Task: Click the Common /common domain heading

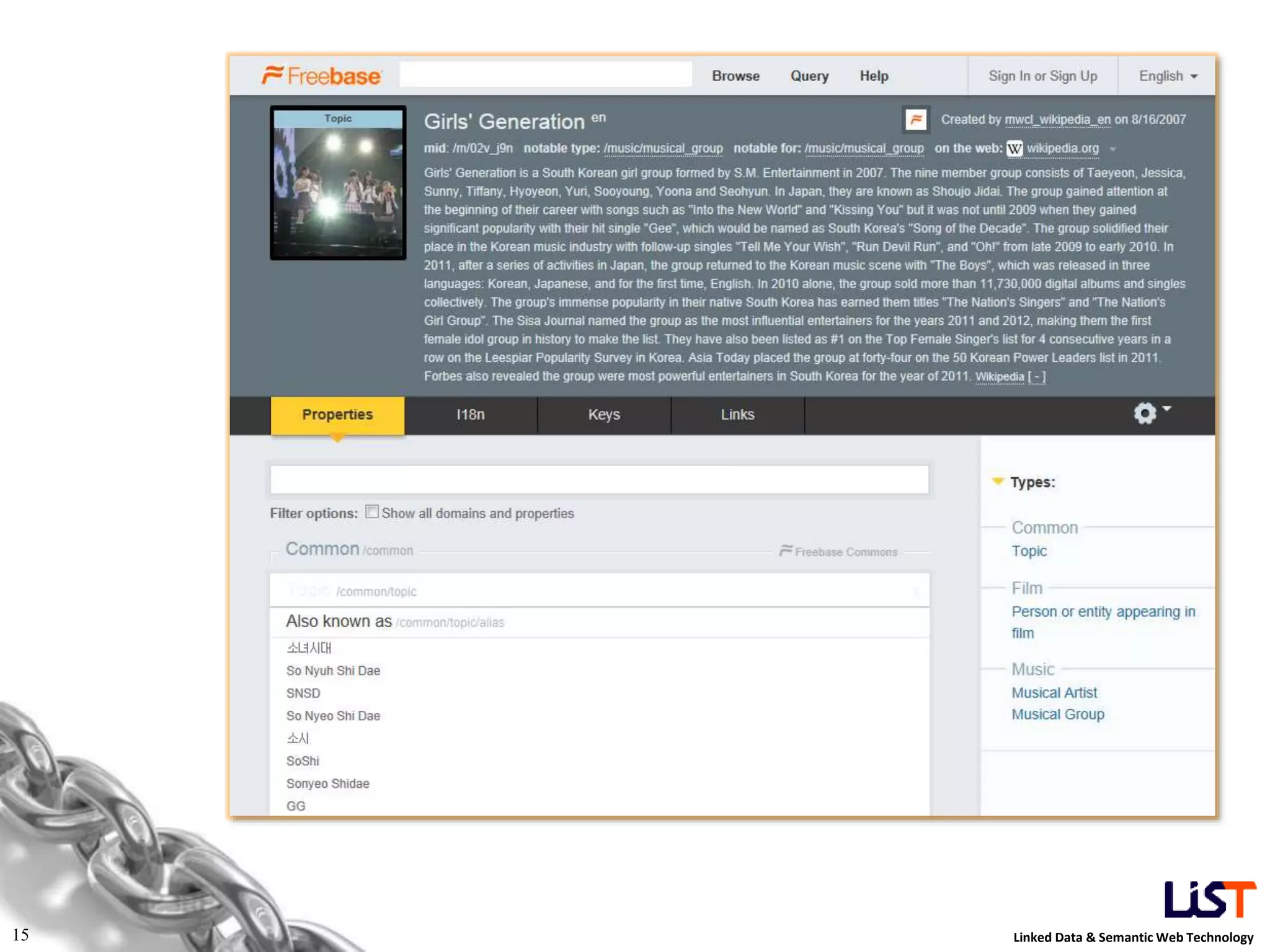Action: click(349, 550)
